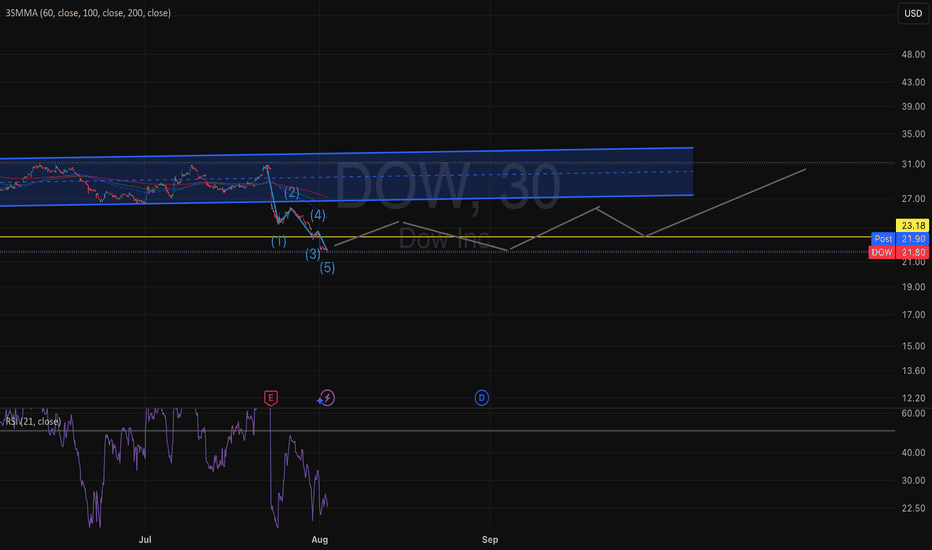This screenshot has height=550, width=932.
Task: Click the Aug date on time axis
Action: coord(320,539)
